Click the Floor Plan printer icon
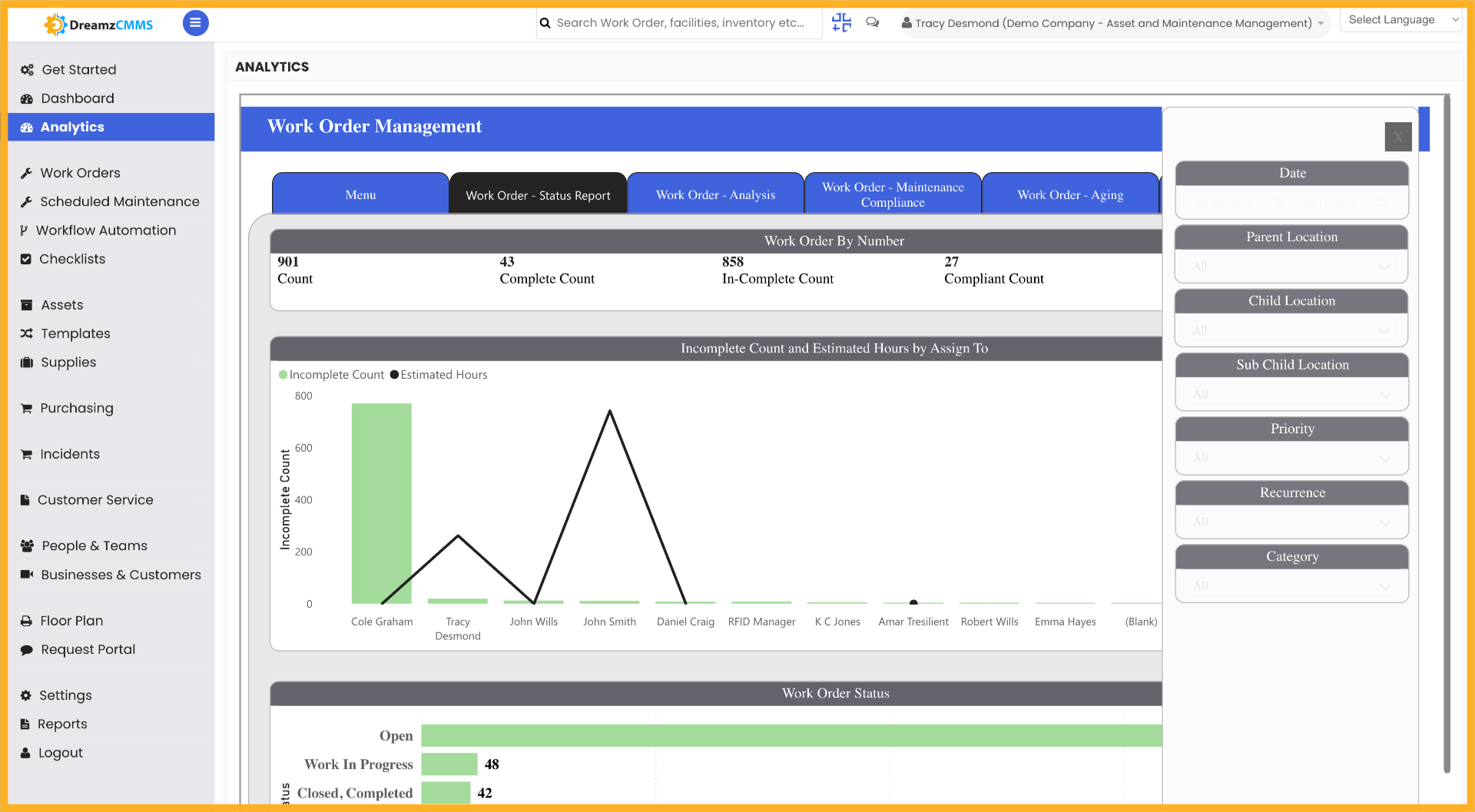 (x=26, y=621)
